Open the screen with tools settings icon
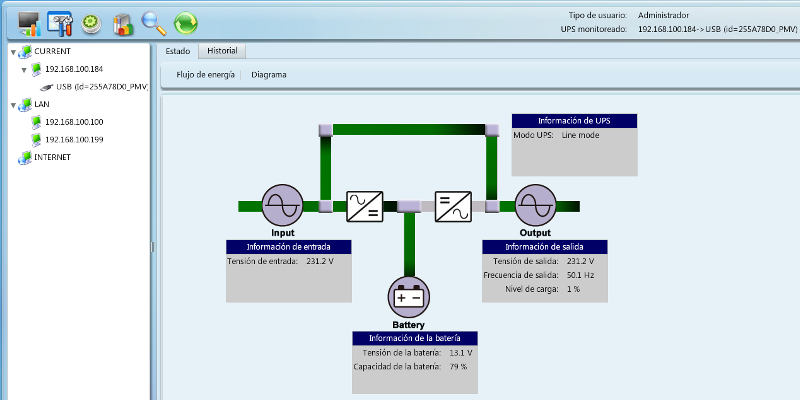The width and height of the screenshot is (800, 400). pos(60,23)
